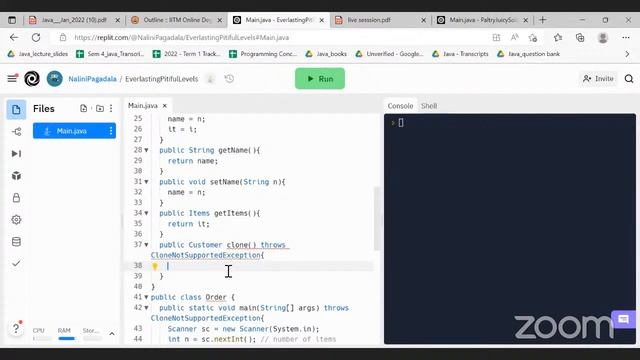The width and height of the screenshot is (640, 360).
Task: Open the Settings gear sidebar icon
Action: (x=16, y=220)
